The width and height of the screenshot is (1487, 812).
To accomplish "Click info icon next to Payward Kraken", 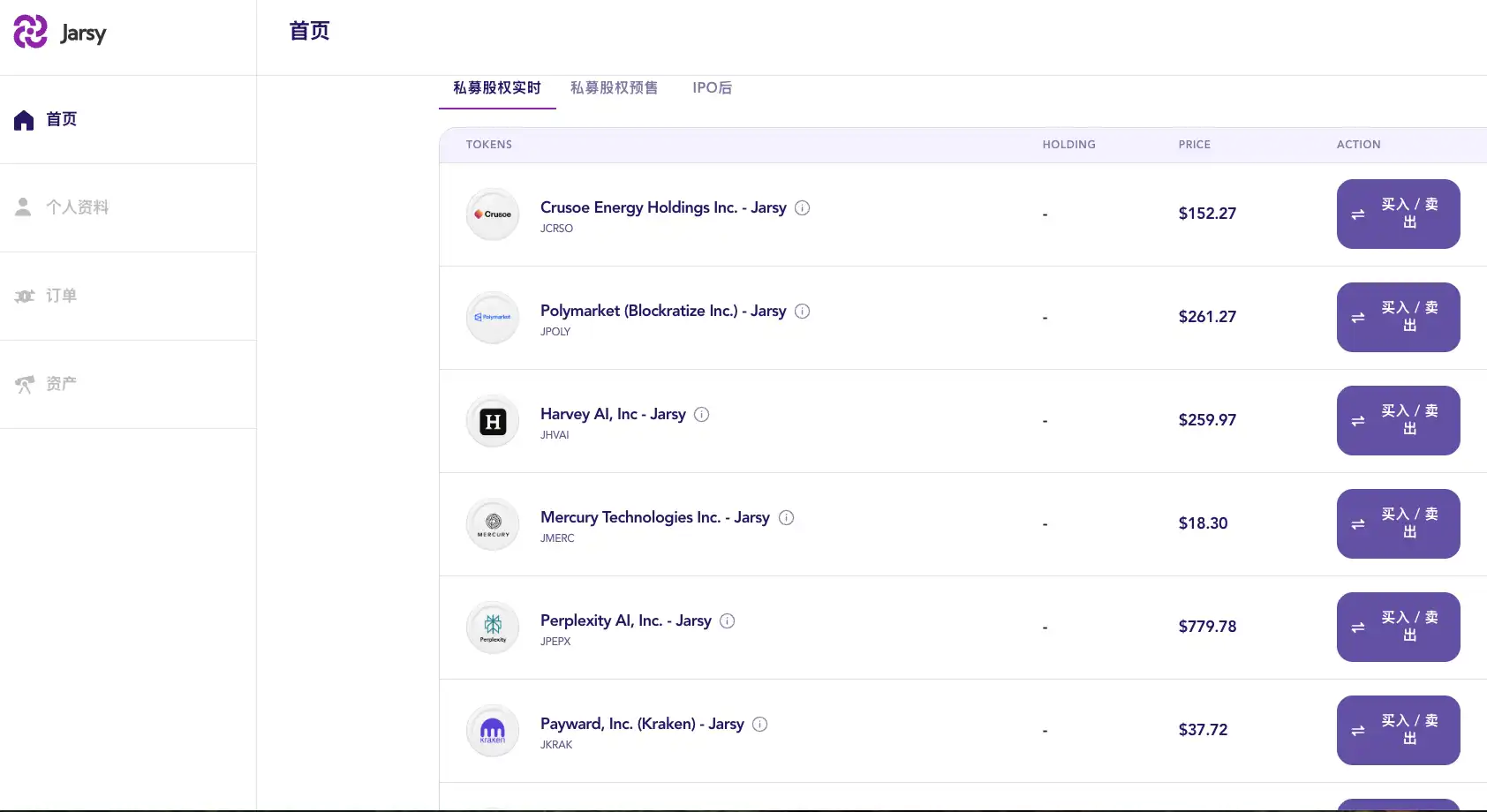I will [x=759, y=725].
